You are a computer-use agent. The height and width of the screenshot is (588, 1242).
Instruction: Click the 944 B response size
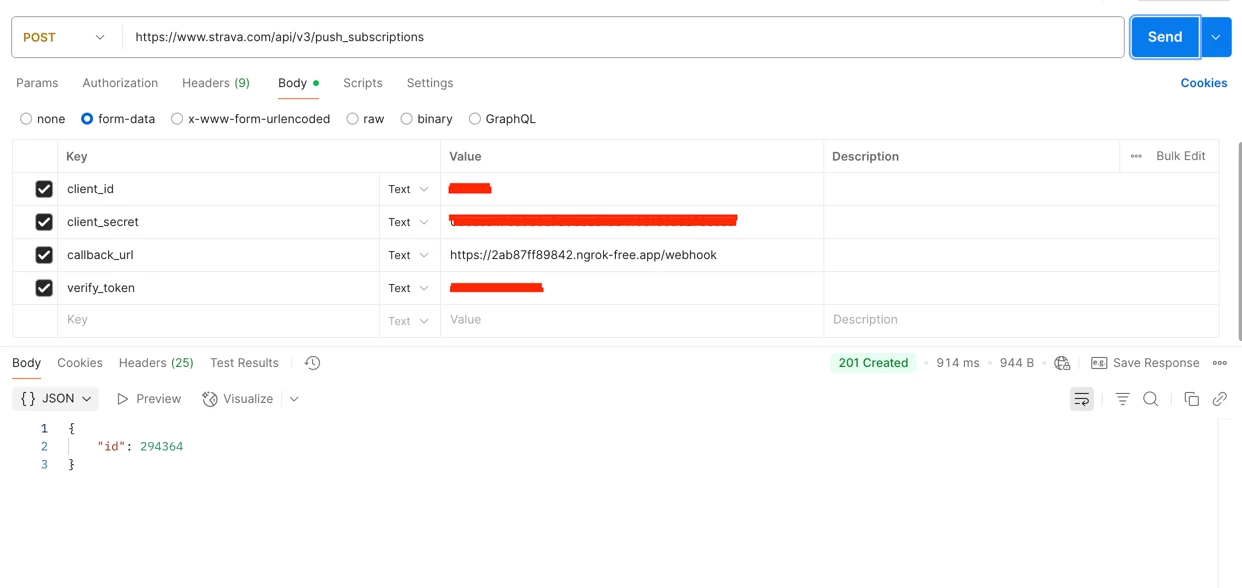[x=1017, y=363]
